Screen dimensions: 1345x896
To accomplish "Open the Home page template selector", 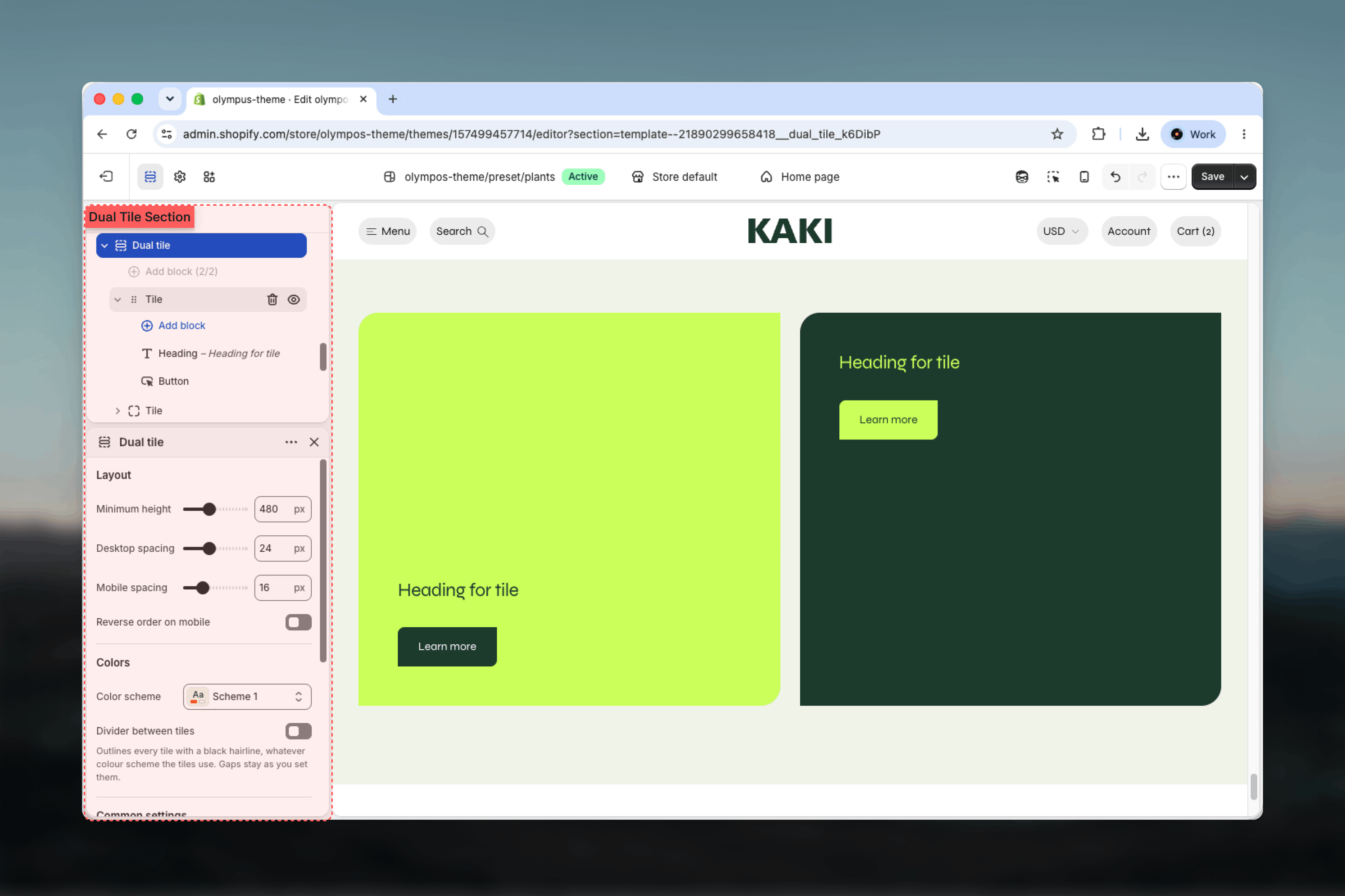I will point(800,177).
